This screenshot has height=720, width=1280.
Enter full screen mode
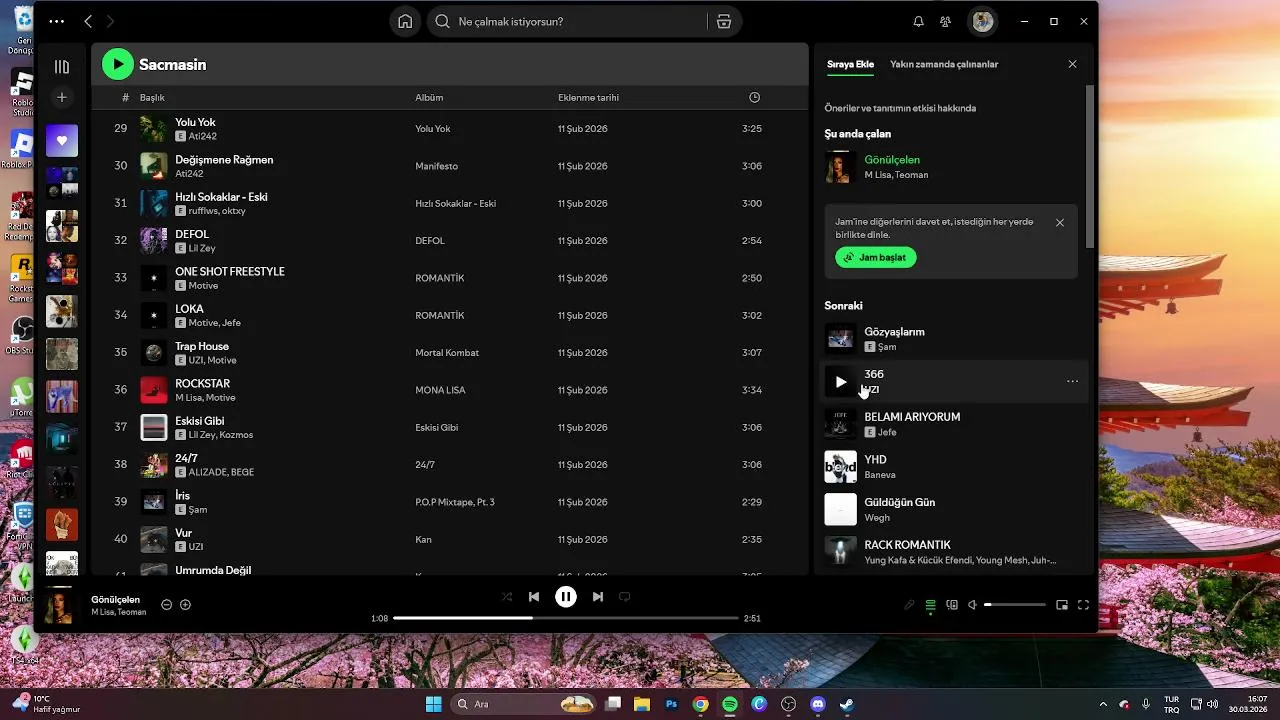(1083, 605)
